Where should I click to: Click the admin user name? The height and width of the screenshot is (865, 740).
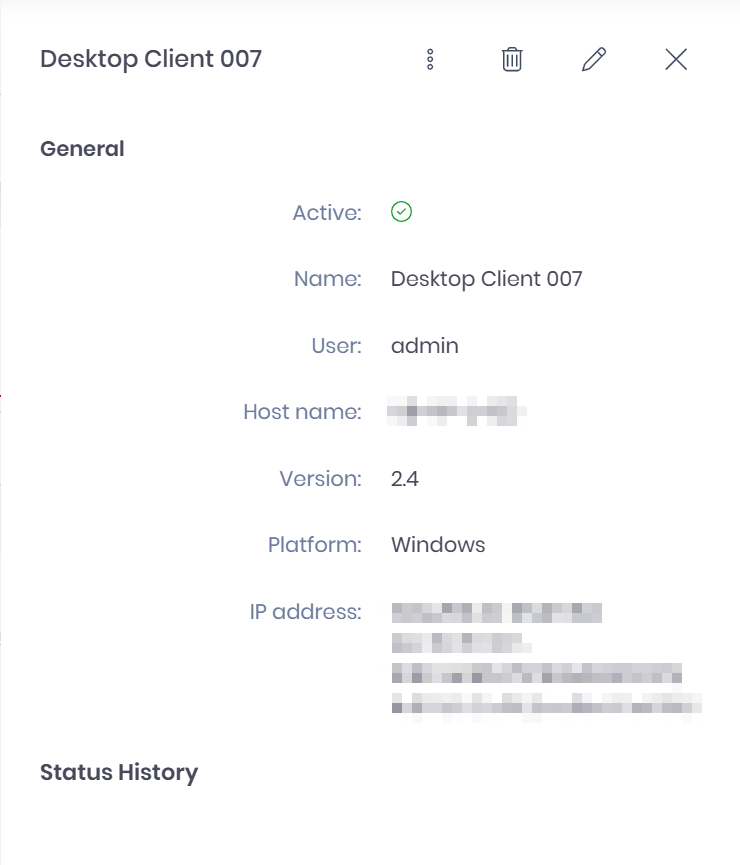click(424, 345)
